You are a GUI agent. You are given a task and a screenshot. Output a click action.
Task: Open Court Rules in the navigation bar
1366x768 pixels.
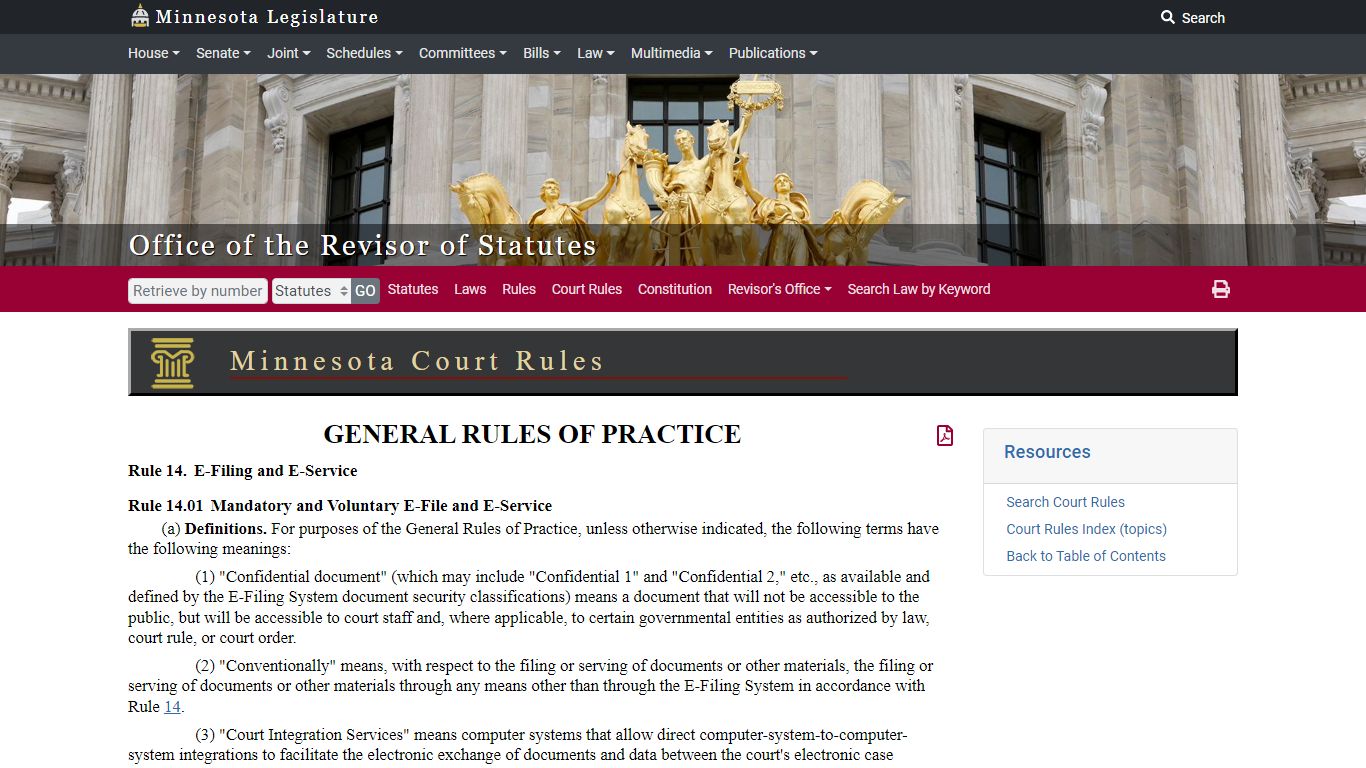coord(587,289)
